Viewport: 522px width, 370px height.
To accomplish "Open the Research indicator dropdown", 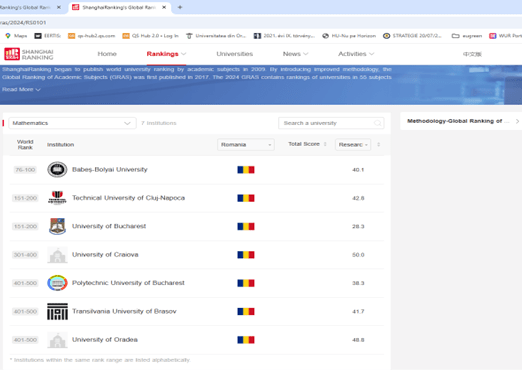I will 353,145.
